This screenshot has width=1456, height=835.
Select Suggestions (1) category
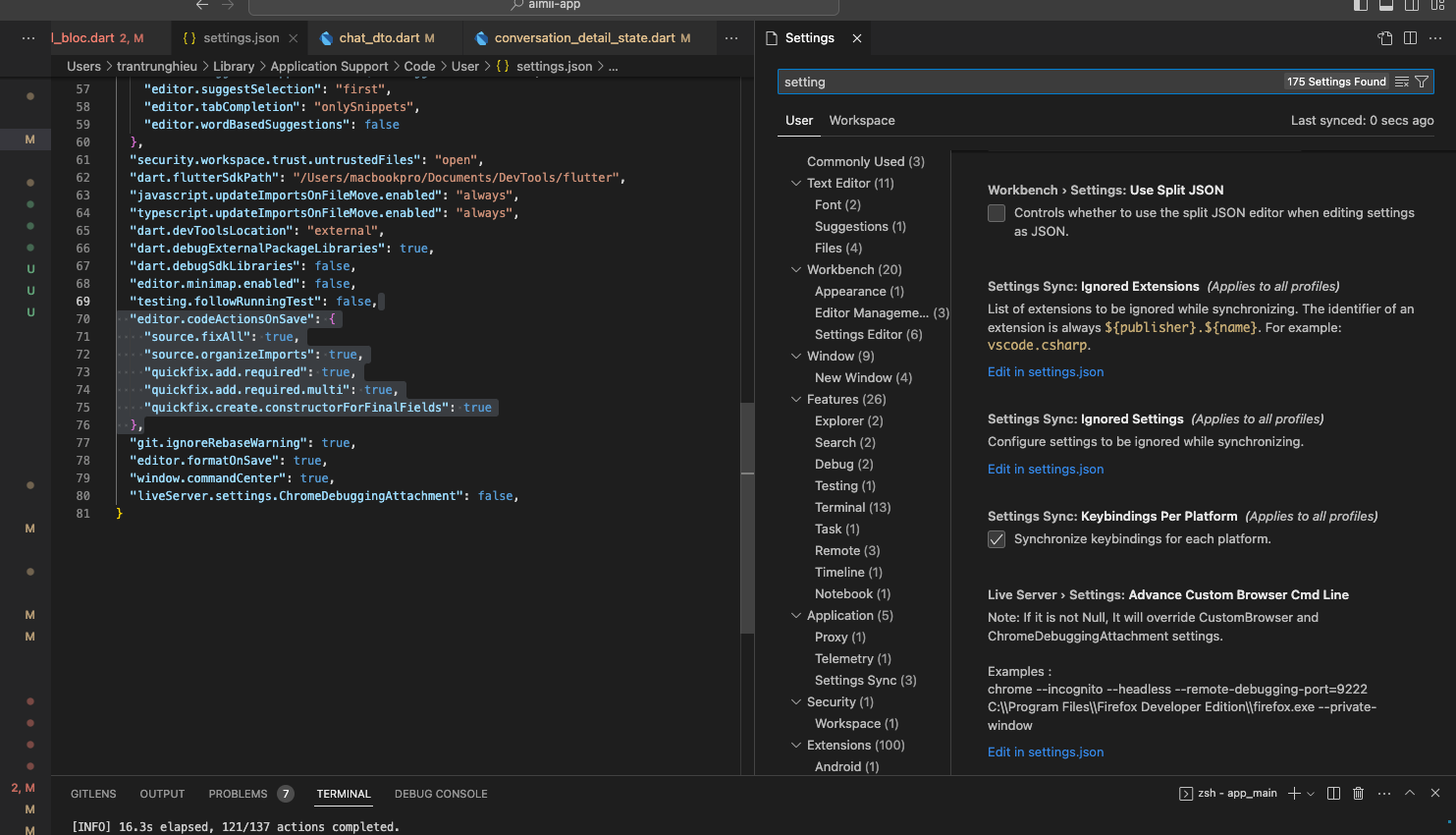point(860,226)
